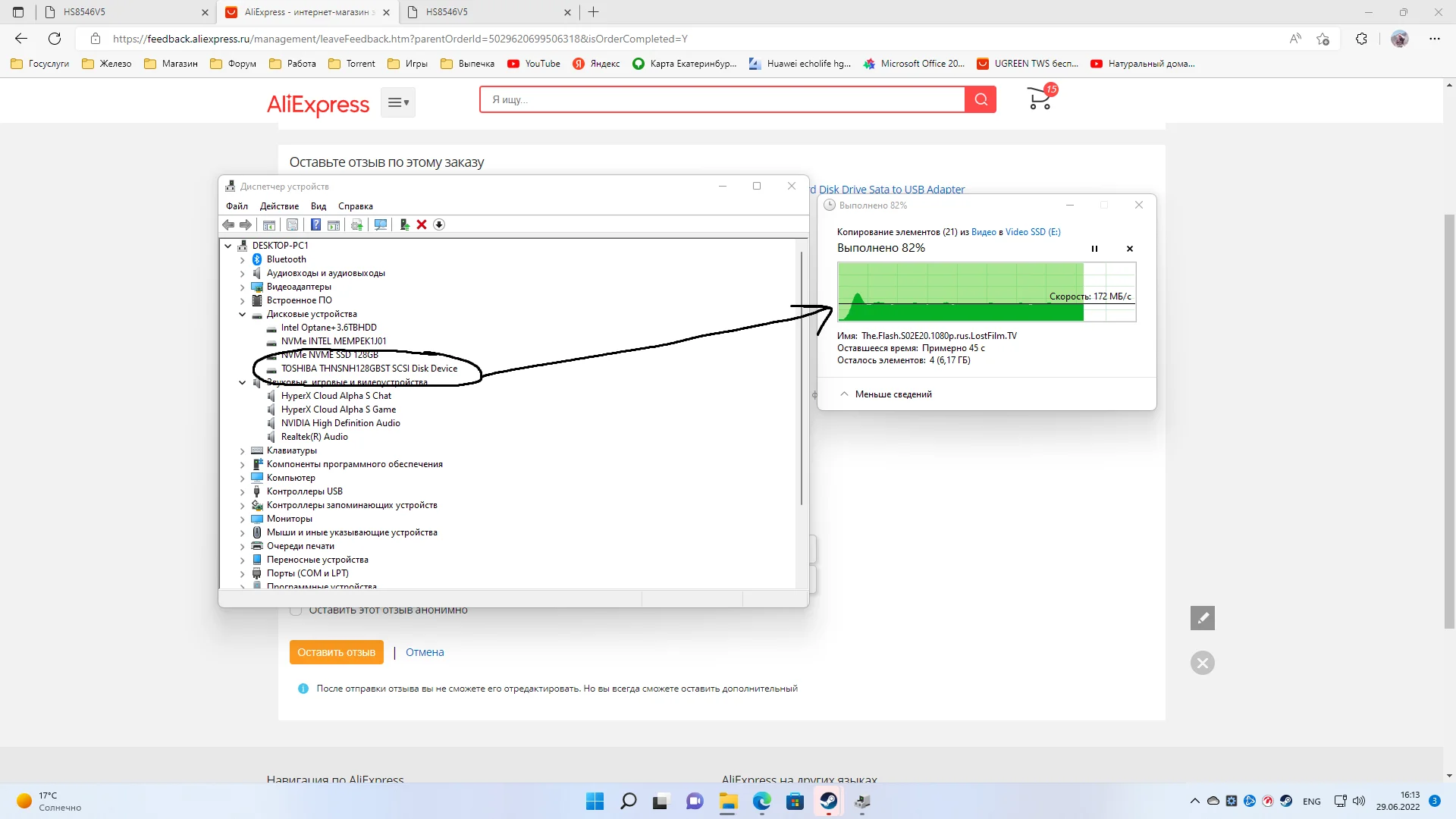Viewport: 1456px width, 819px height.
Task: Expand the Bluetooth device category
Action: click(x=243, y=259)
